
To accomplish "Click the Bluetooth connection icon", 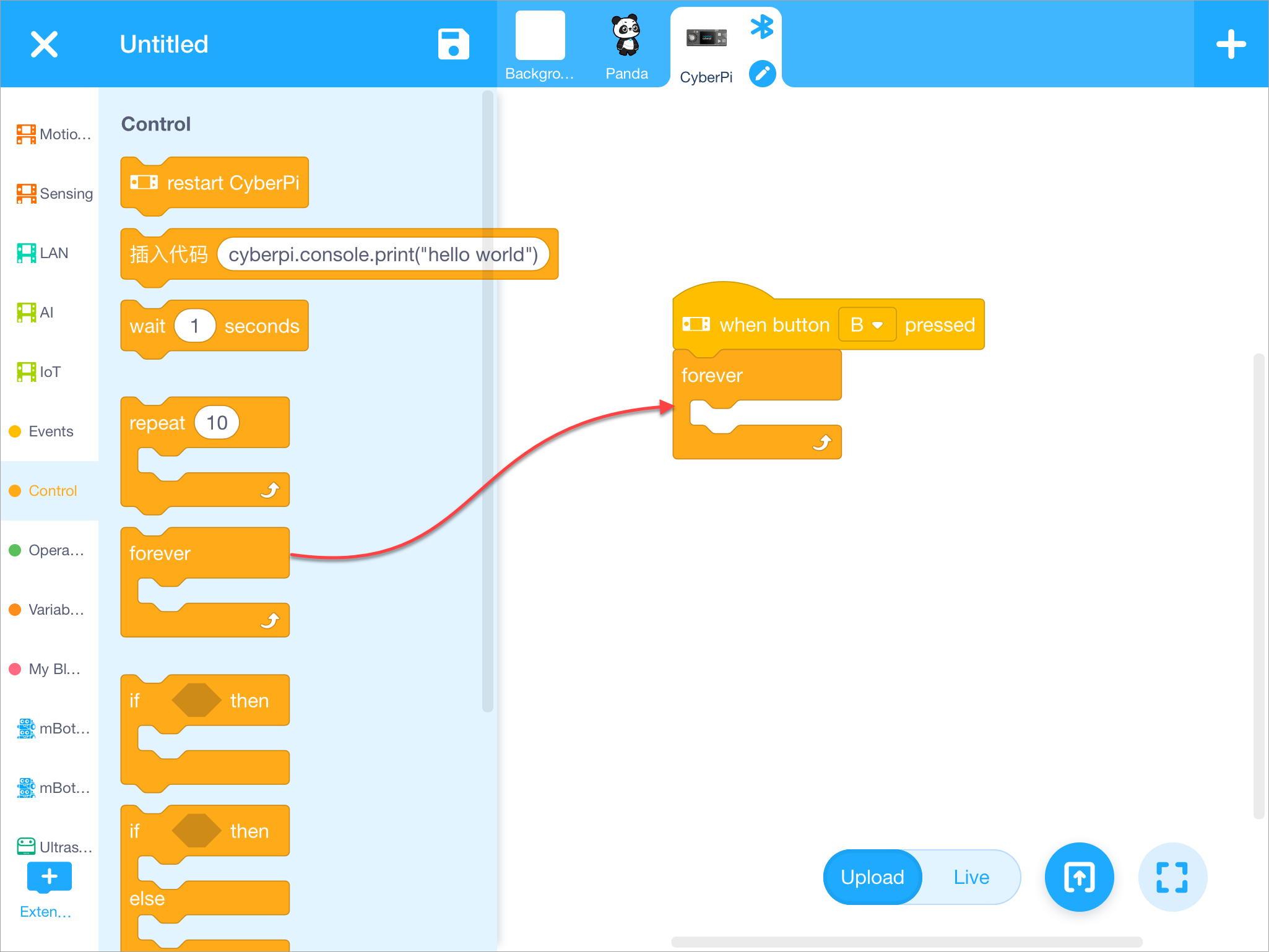I will point(761,27).
